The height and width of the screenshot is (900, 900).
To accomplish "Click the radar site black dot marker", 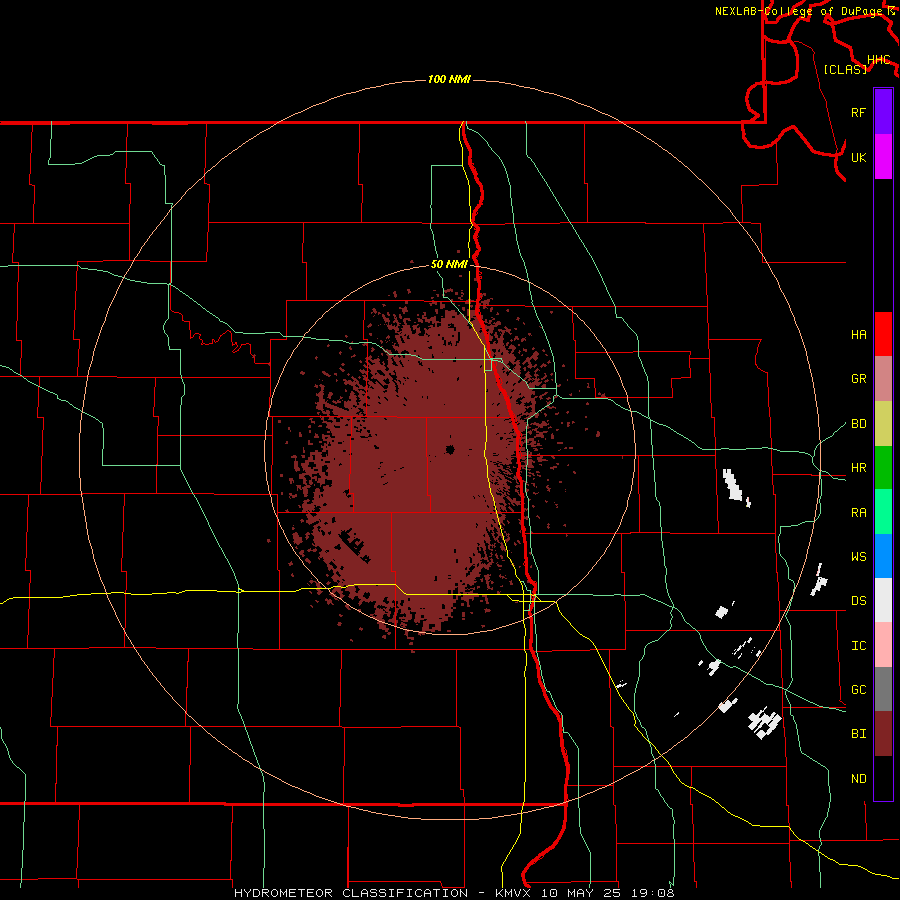I will click(450, 450).
